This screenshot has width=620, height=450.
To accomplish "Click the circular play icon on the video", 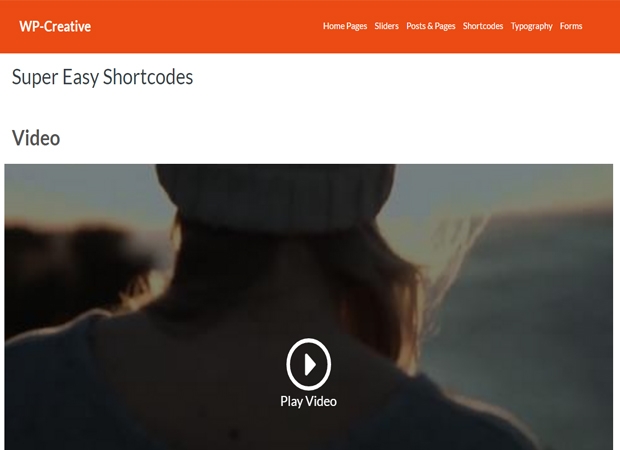I will coord(308,364).
